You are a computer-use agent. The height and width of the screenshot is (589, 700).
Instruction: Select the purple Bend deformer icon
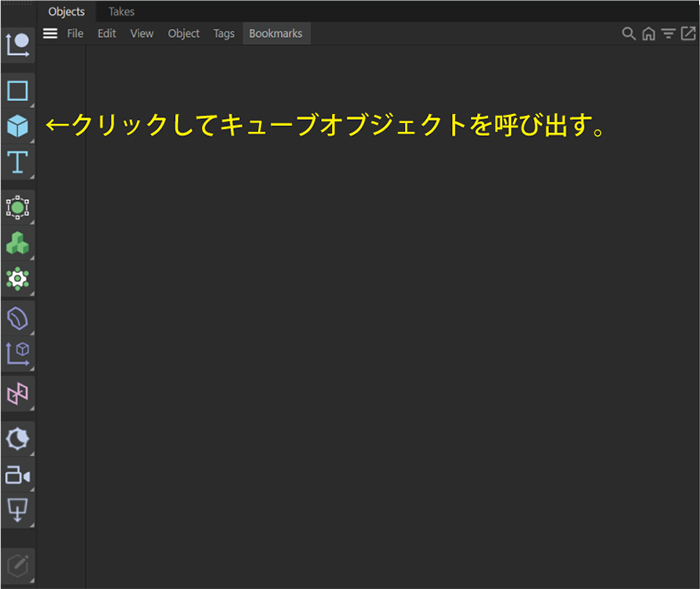click(18, 319)
